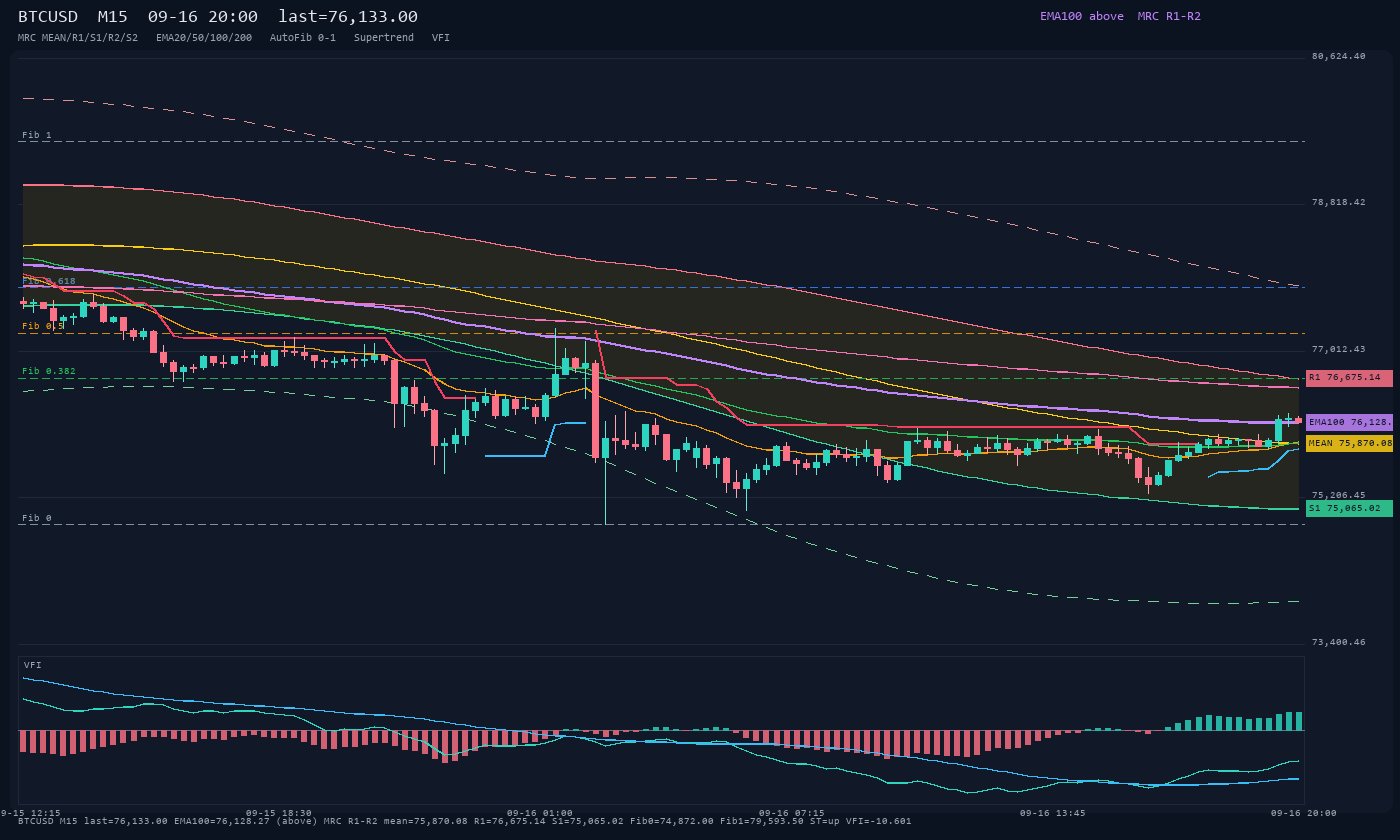Click last=76,133.00 in the chart title
1400x840 pixels.
[348, 16]
